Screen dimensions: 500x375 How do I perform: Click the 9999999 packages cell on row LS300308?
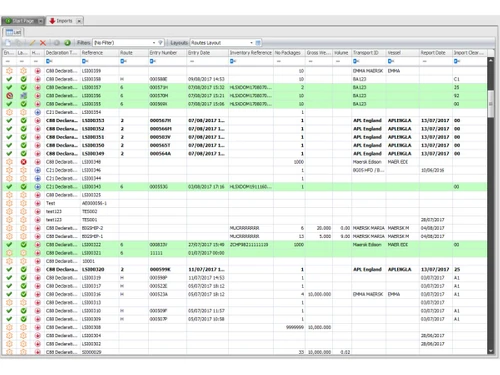pyautogui.click(x=289, y=327)
